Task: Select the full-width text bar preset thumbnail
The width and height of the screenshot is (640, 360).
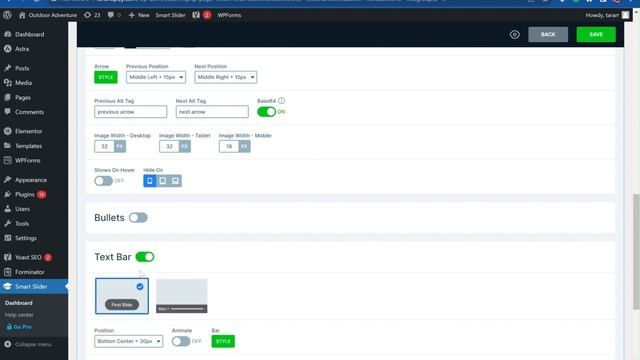Action: coord(182,296)
